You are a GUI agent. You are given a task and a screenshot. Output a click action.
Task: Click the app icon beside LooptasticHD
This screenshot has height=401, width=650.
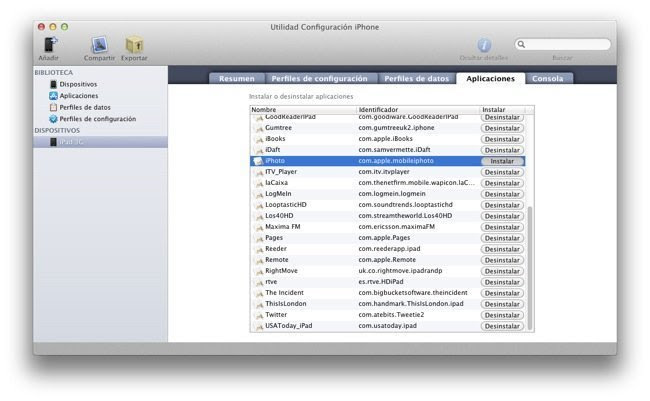coord(259,205)
